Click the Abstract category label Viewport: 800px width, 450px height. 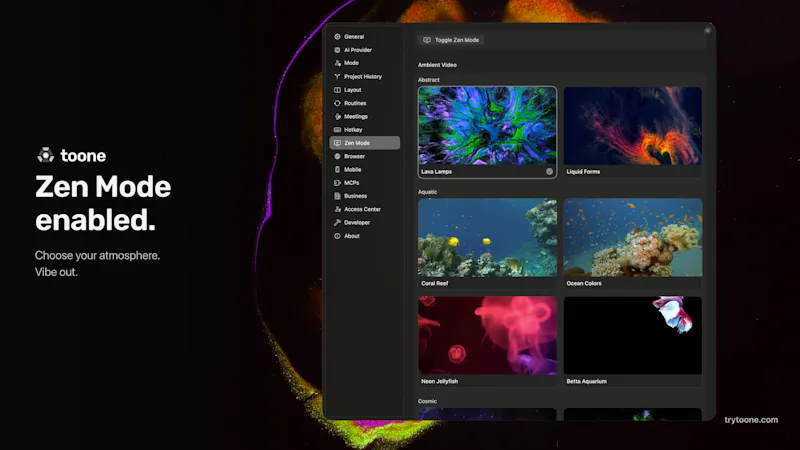click(x=429, y=80)
